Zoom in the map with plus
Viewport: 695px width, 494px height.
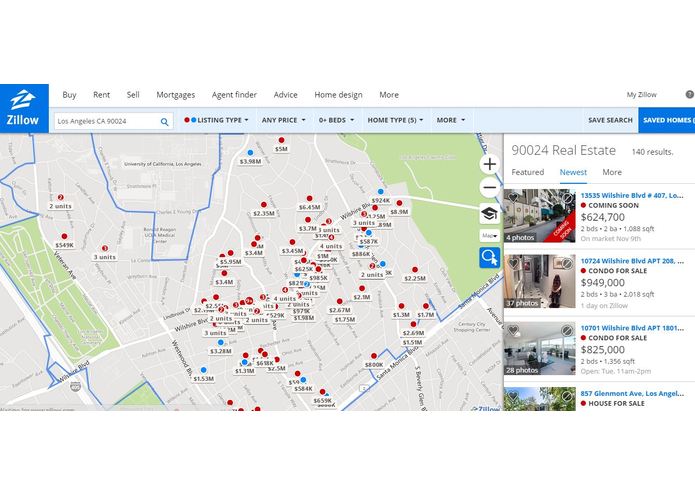click(x=489, y=164)
